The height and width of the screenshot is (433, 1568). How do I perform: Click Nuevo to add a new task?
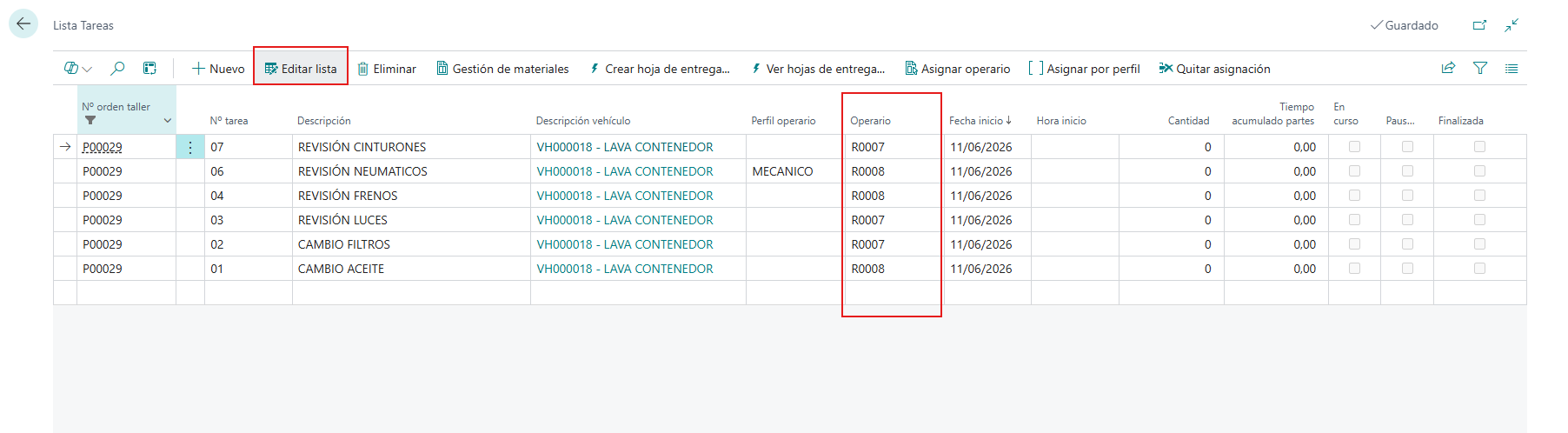coord(218,69)
